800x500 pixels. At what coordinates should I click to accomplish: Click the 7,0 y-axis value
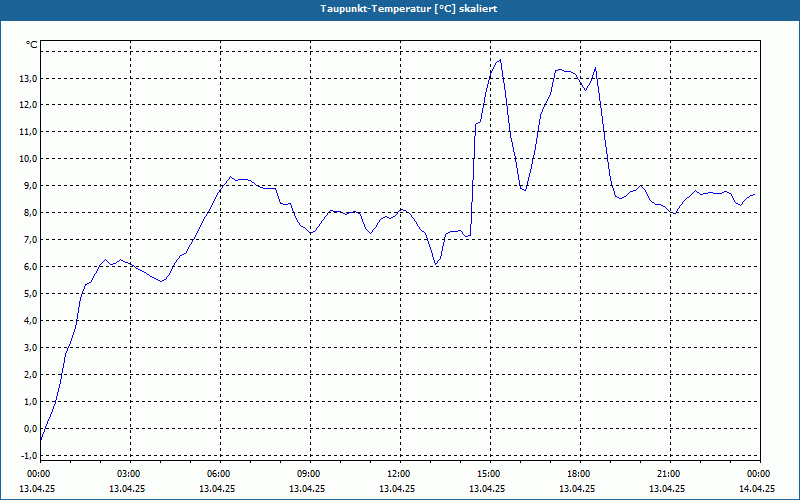[30, 240]
